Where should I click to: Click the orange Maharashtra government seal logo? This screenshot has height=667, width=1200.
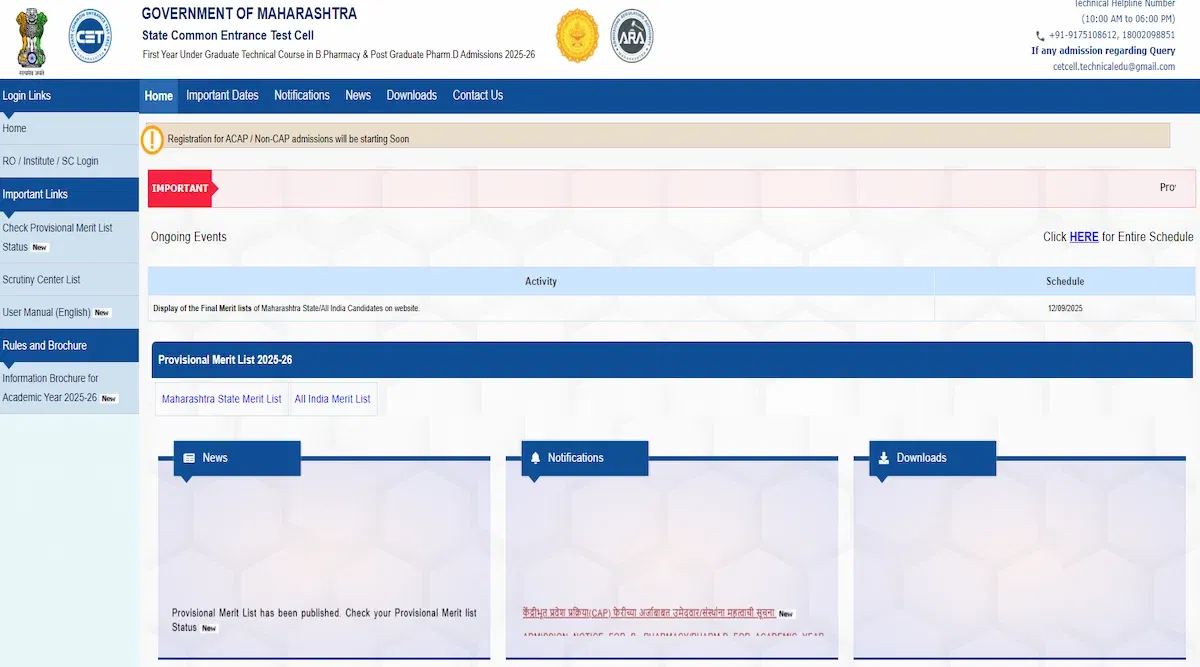tap(577, 36)
